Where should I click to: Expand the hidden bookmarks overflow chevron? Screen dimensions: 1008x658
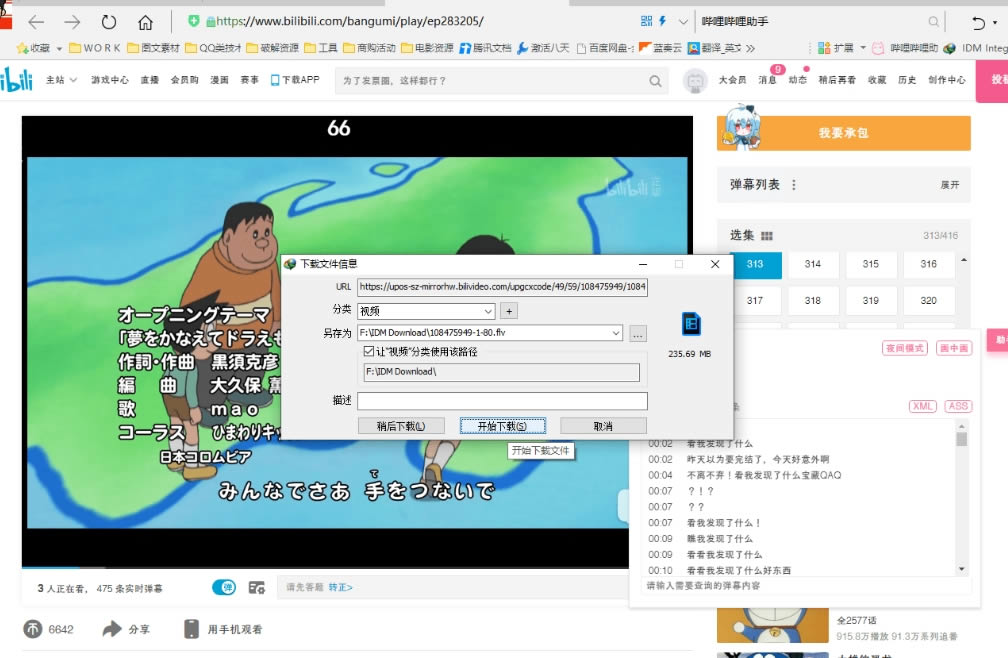click(x=750, y=48)
